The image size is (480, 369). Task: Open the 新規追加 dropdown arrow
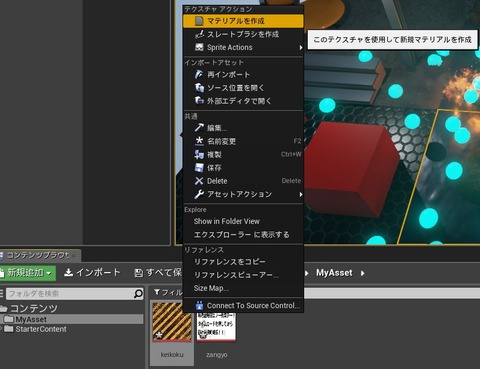(49, 273)
